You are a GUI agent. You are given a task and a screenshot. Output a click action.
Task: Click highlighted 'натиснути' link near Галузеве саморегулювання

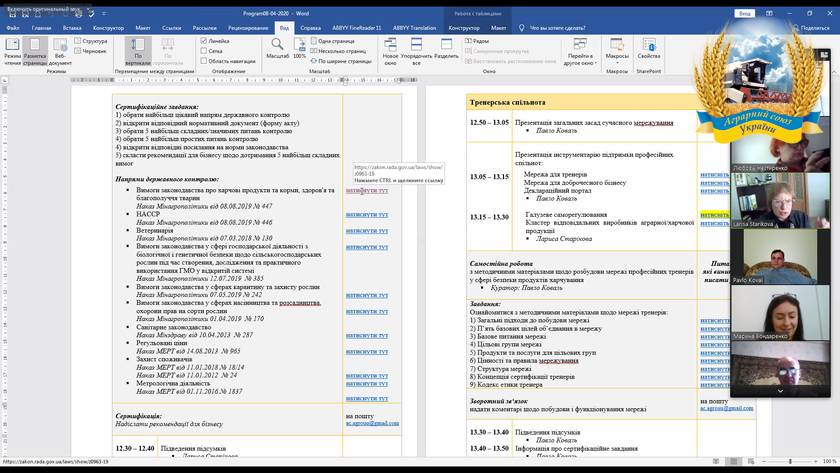coord(715,215)
